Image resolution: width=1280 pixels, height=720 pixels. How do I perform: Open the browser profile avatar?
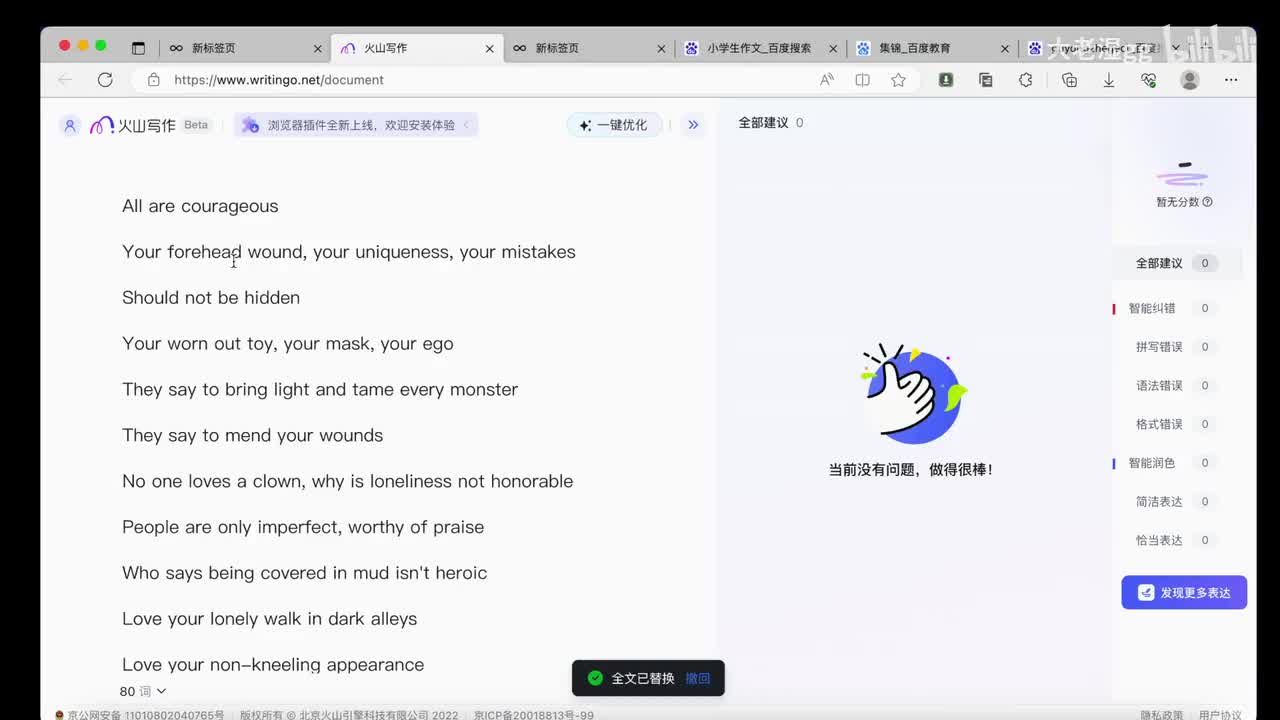coord(1189,80)
